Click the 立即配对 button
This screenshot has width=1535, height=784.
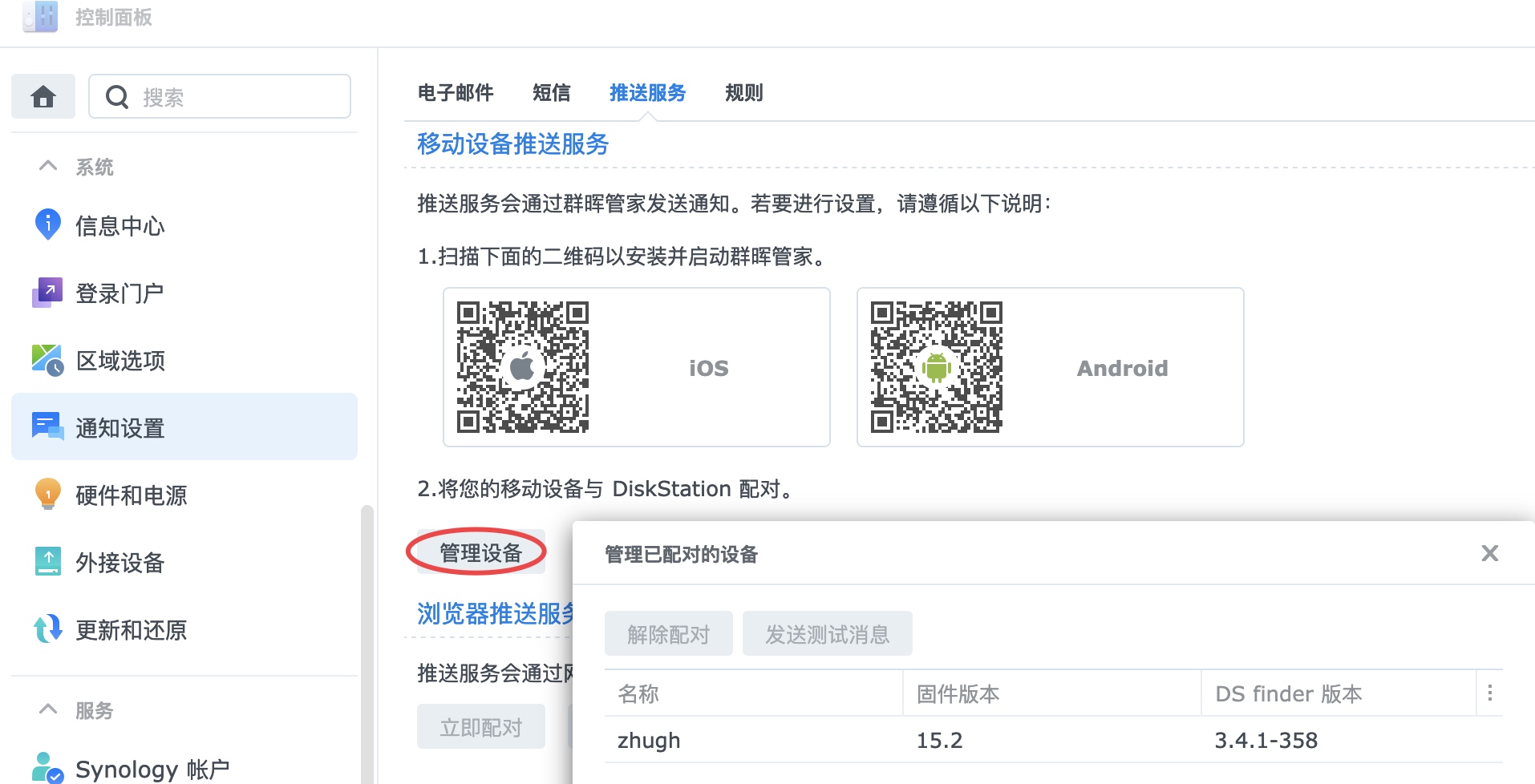[481, 727]
